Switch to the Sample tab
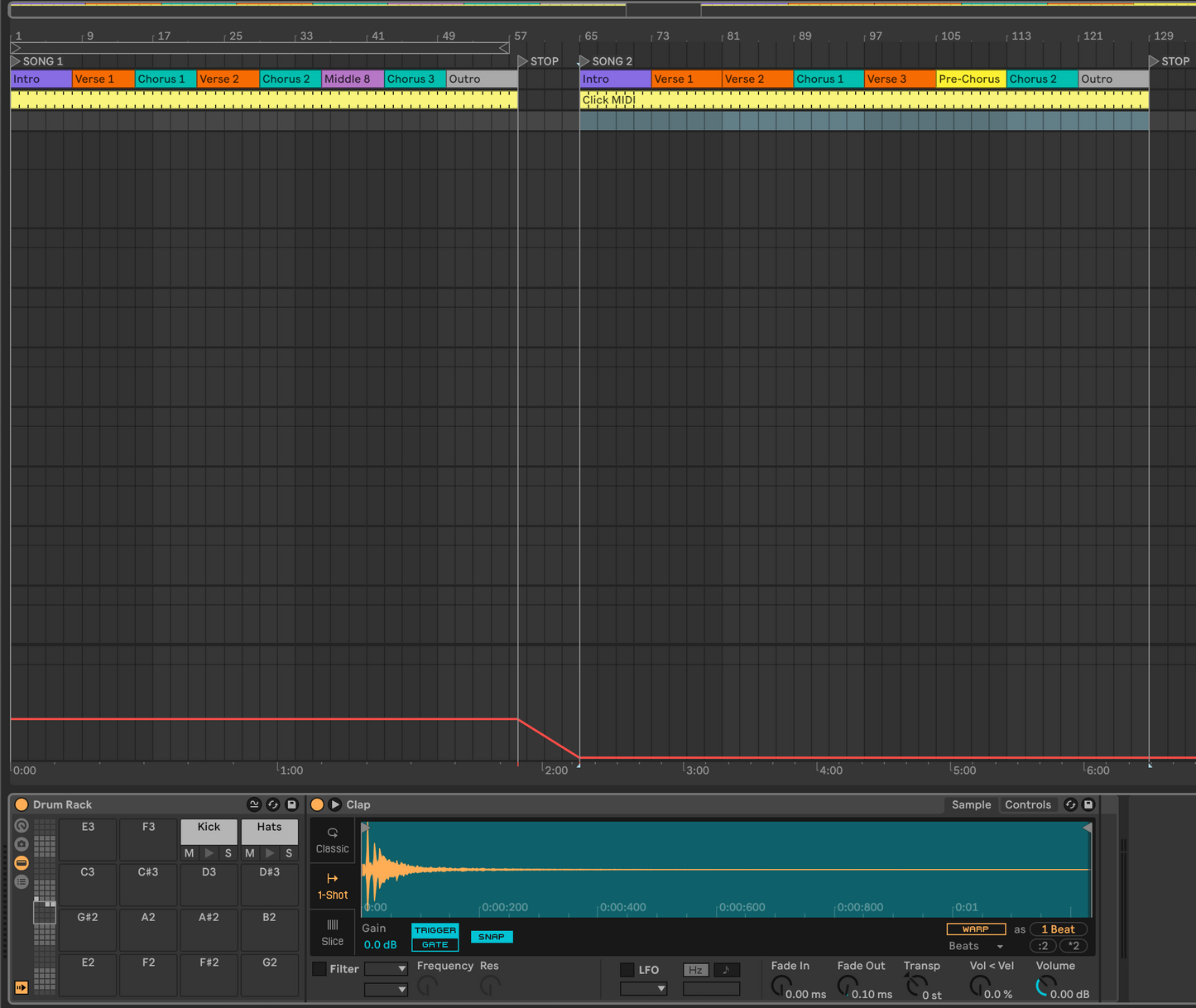Image resolution: width=1196 pixels, height=1008 pixels. [971, 804]
